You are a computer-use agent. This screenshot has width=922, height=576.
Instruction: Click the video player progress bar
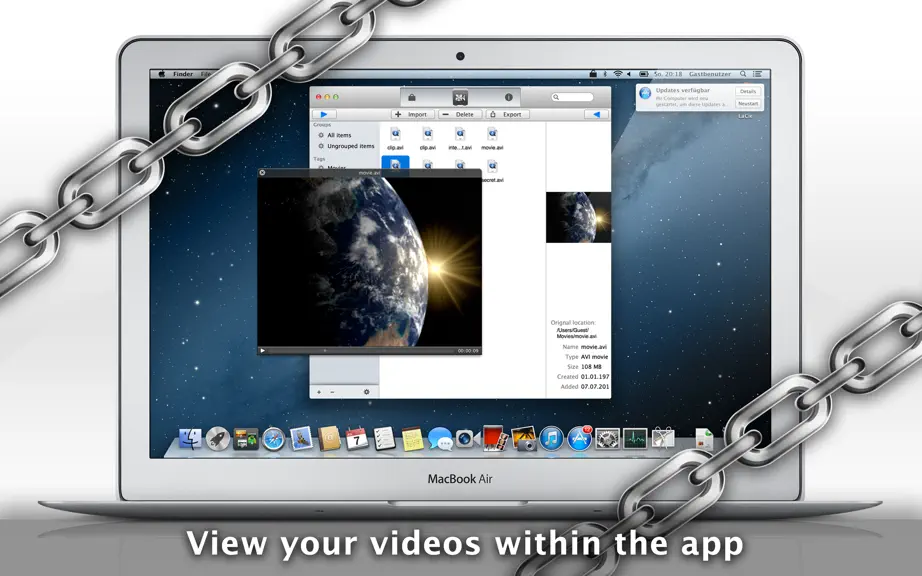pyautogui.click(x=362, y=350)
